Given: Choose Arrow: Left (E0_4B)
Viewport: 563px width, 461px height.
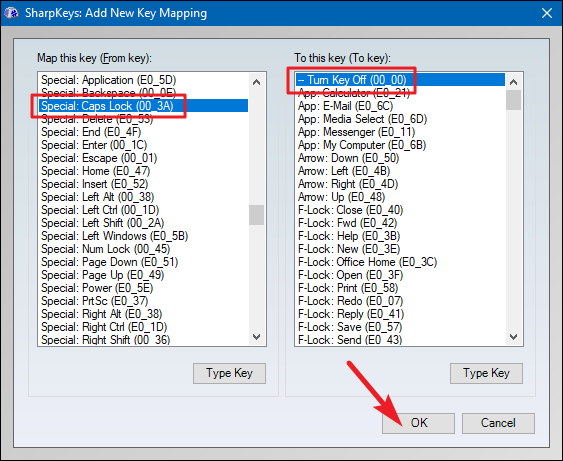Looking at the screenshot, I should pos(400,171).
